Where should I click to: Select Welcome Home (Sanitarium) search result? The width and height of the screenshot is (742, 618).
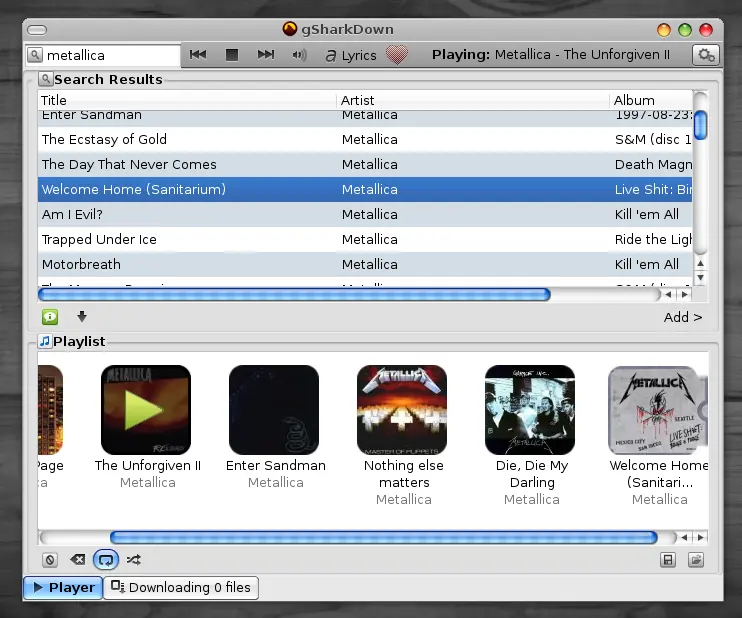click(x=365, y=190)
